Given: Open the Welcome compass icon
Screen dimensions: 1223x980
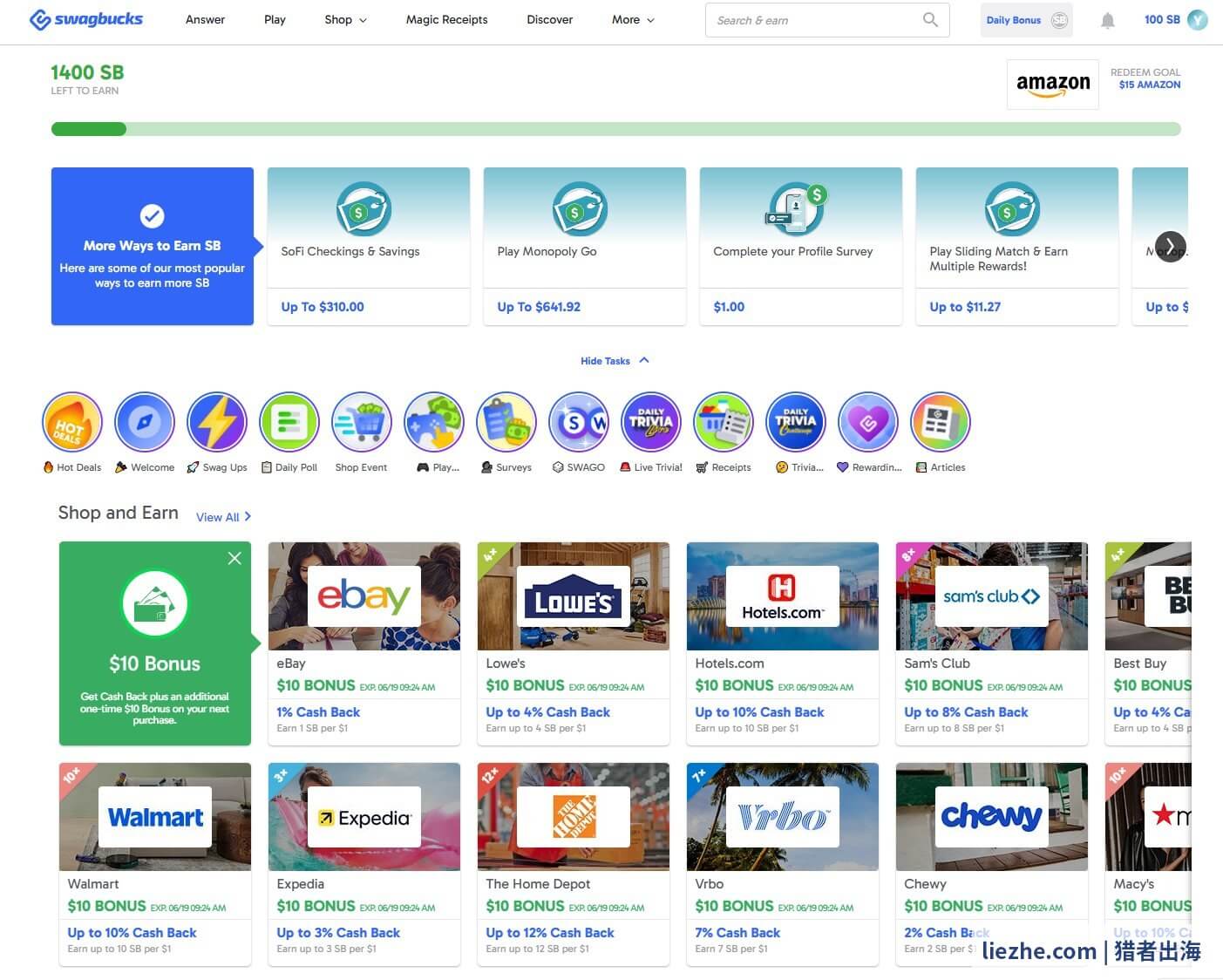Looking at the screenshot, I should 145,422.
